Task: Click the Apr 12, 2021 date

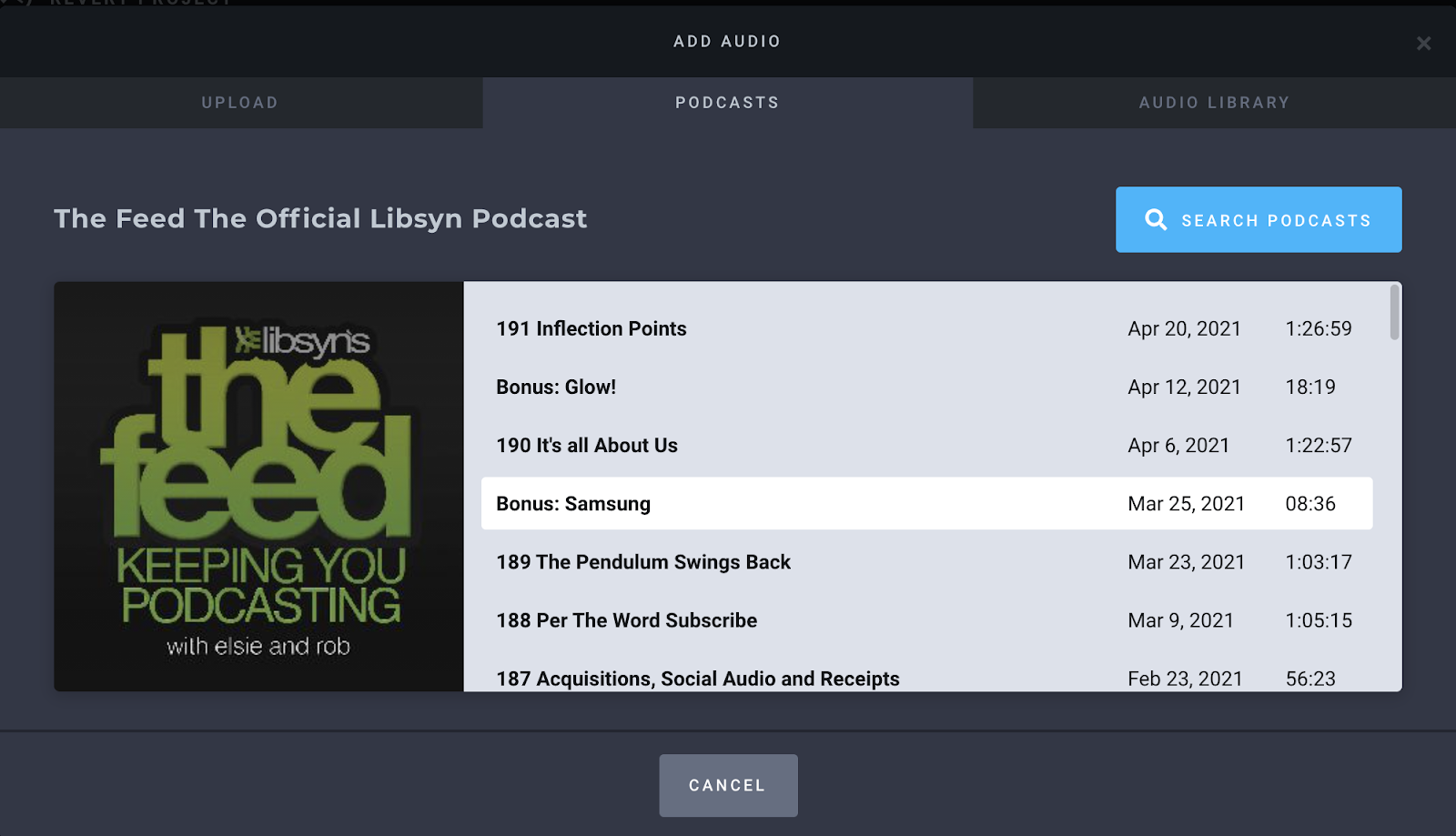Action: pyautogui.click(x=1184, y=387)
